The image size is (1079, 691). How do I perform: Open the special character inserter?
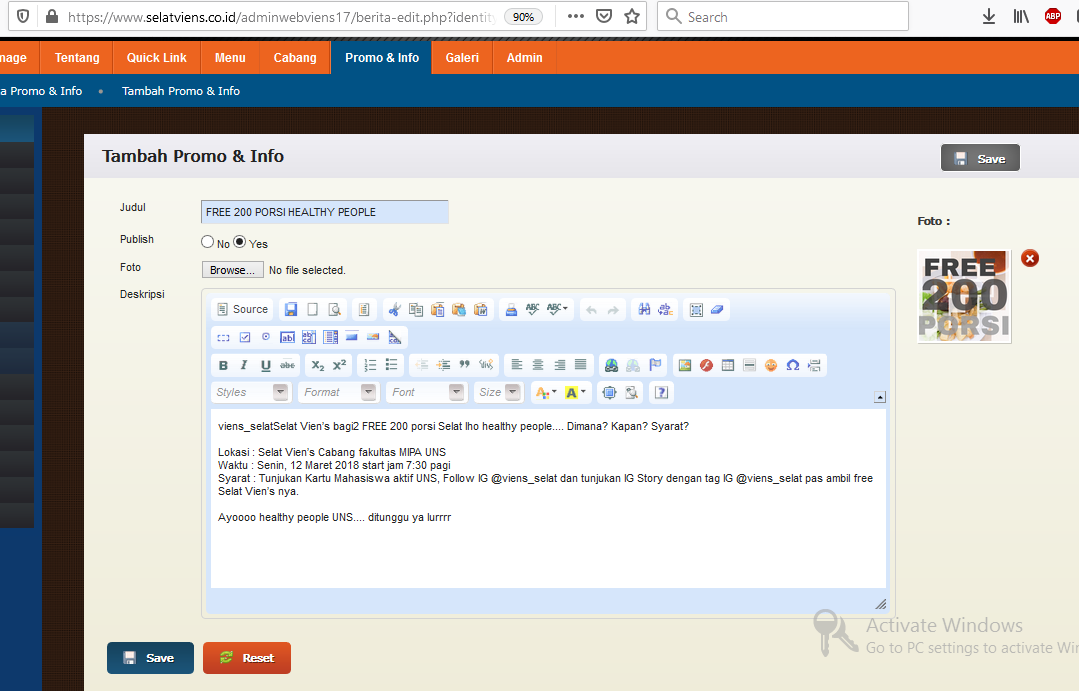(x=792, y=366)
